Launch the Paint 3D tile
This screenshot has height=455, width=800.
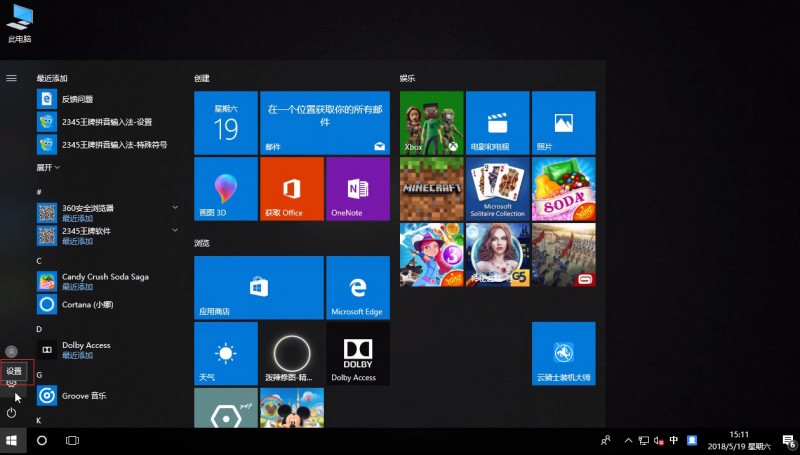(x=226, y=189)
